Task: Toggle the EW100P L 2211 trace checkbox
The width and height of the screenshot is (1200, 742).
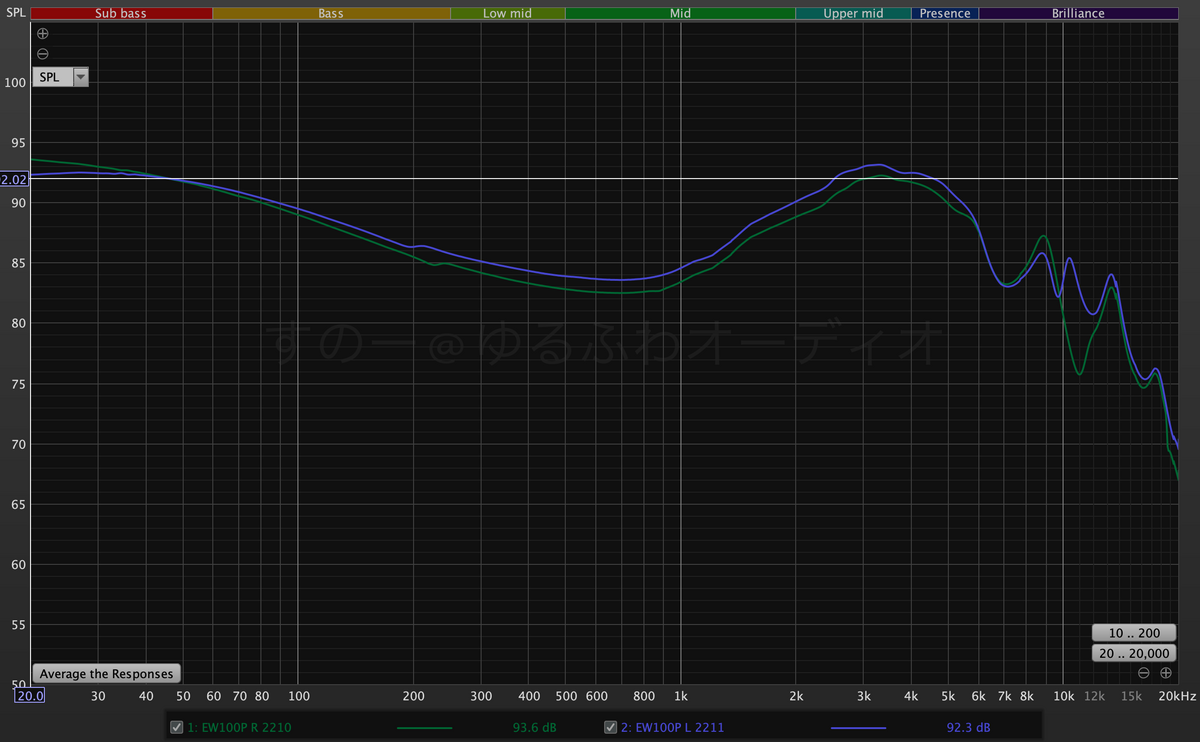Action: coord(610,727)
